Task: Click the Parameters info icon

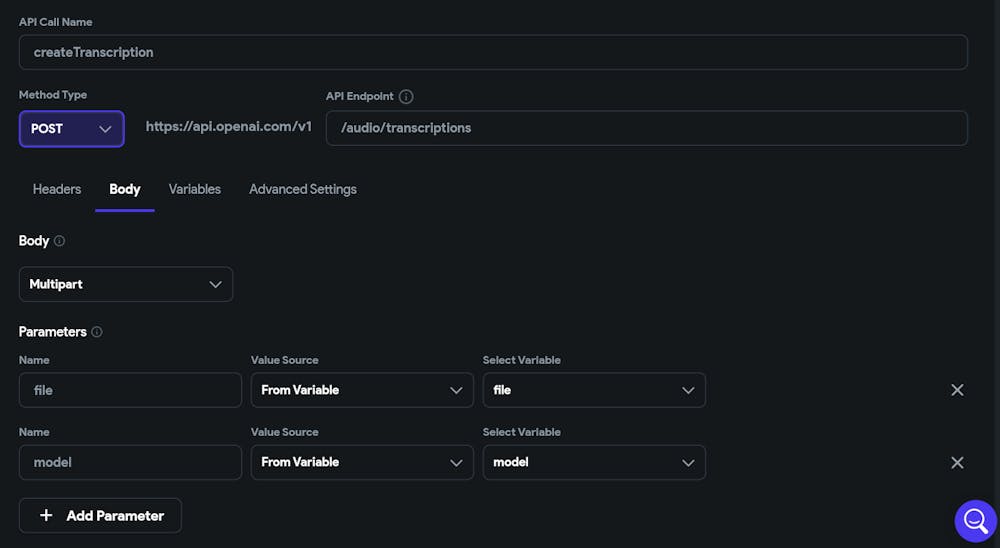Action: 97,332
